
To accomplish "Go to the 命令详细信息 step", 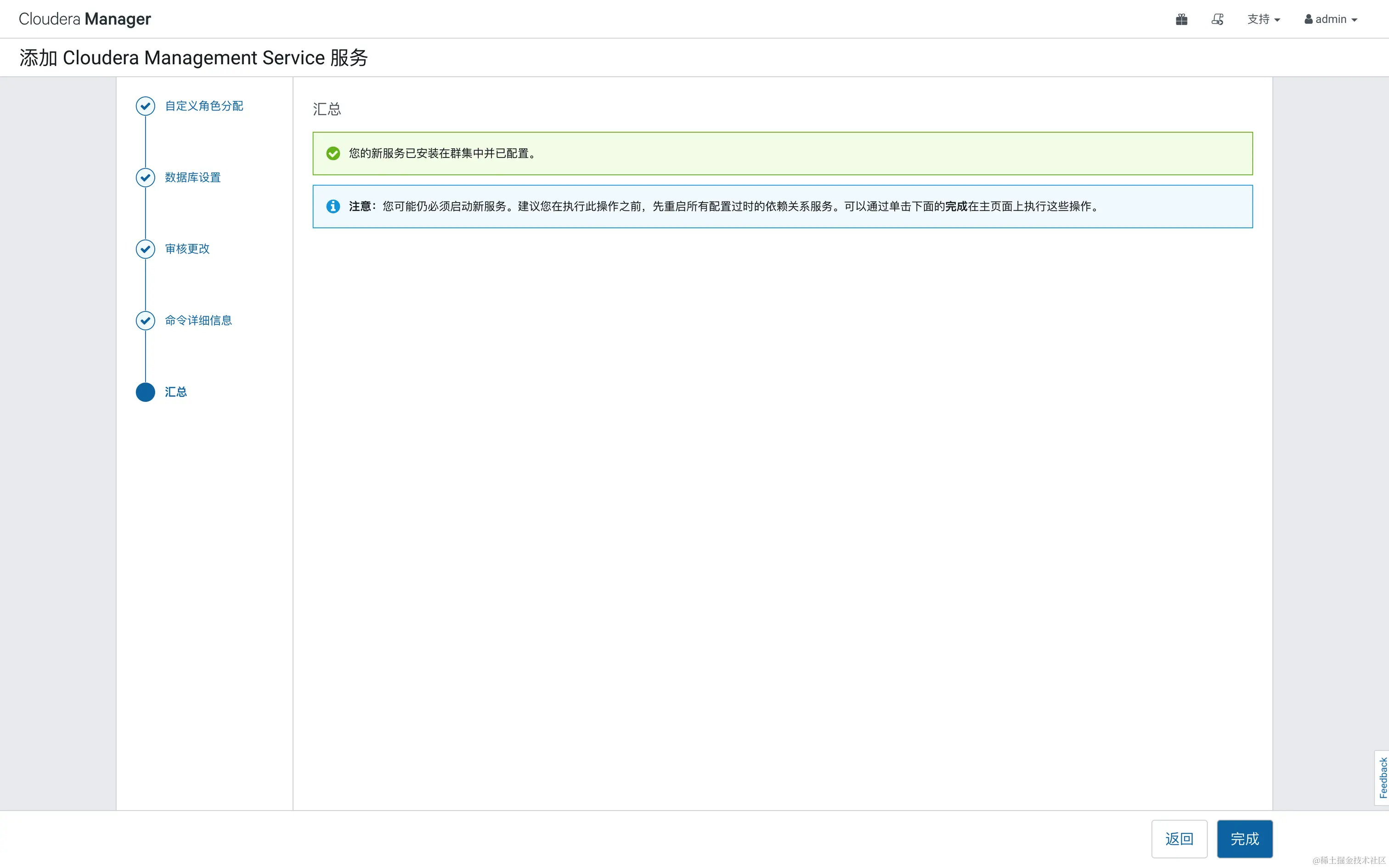I will click(198, 321).
